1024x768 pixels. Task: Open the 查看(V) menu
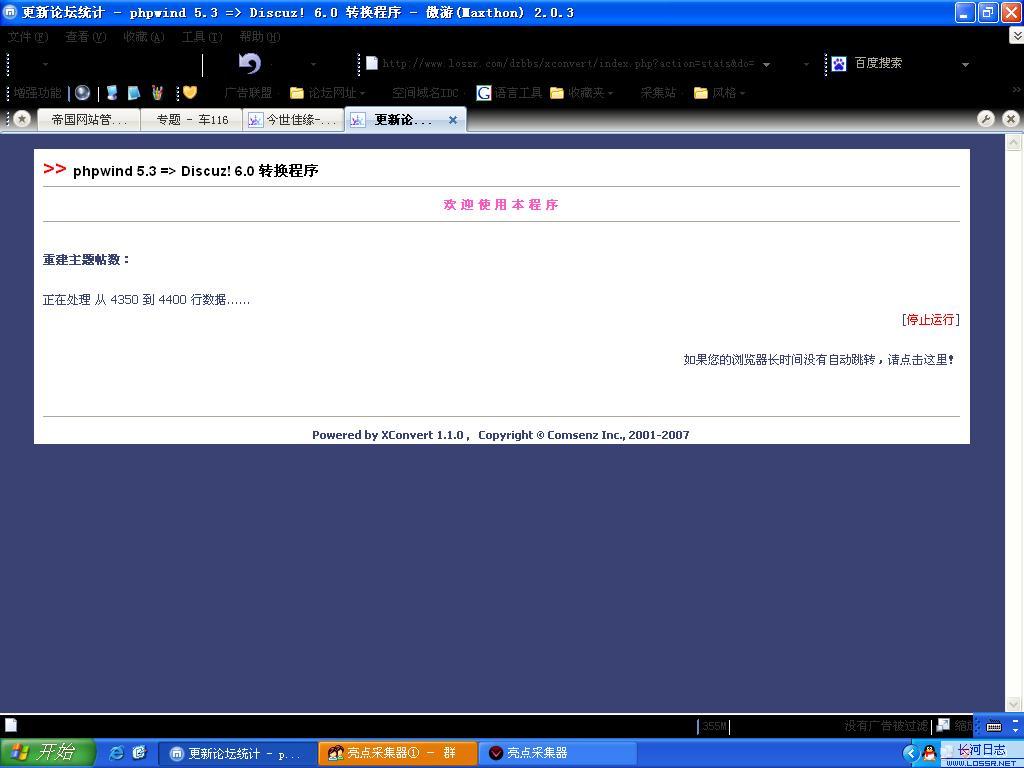pos(86,37)
